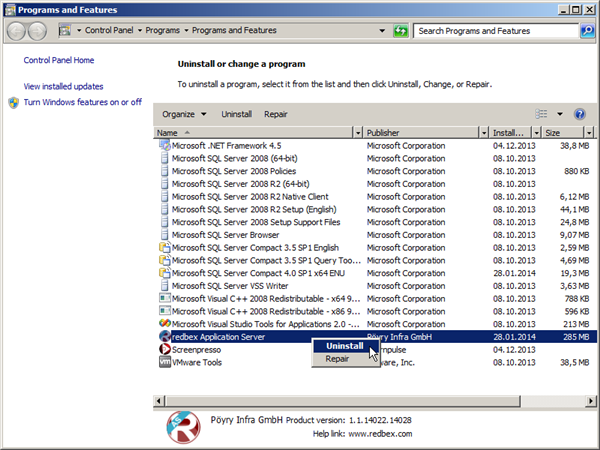Choose Repair from the context menu
Image resolution: width=600 pixels, height=450 pixels.
(x=338, y=359)
